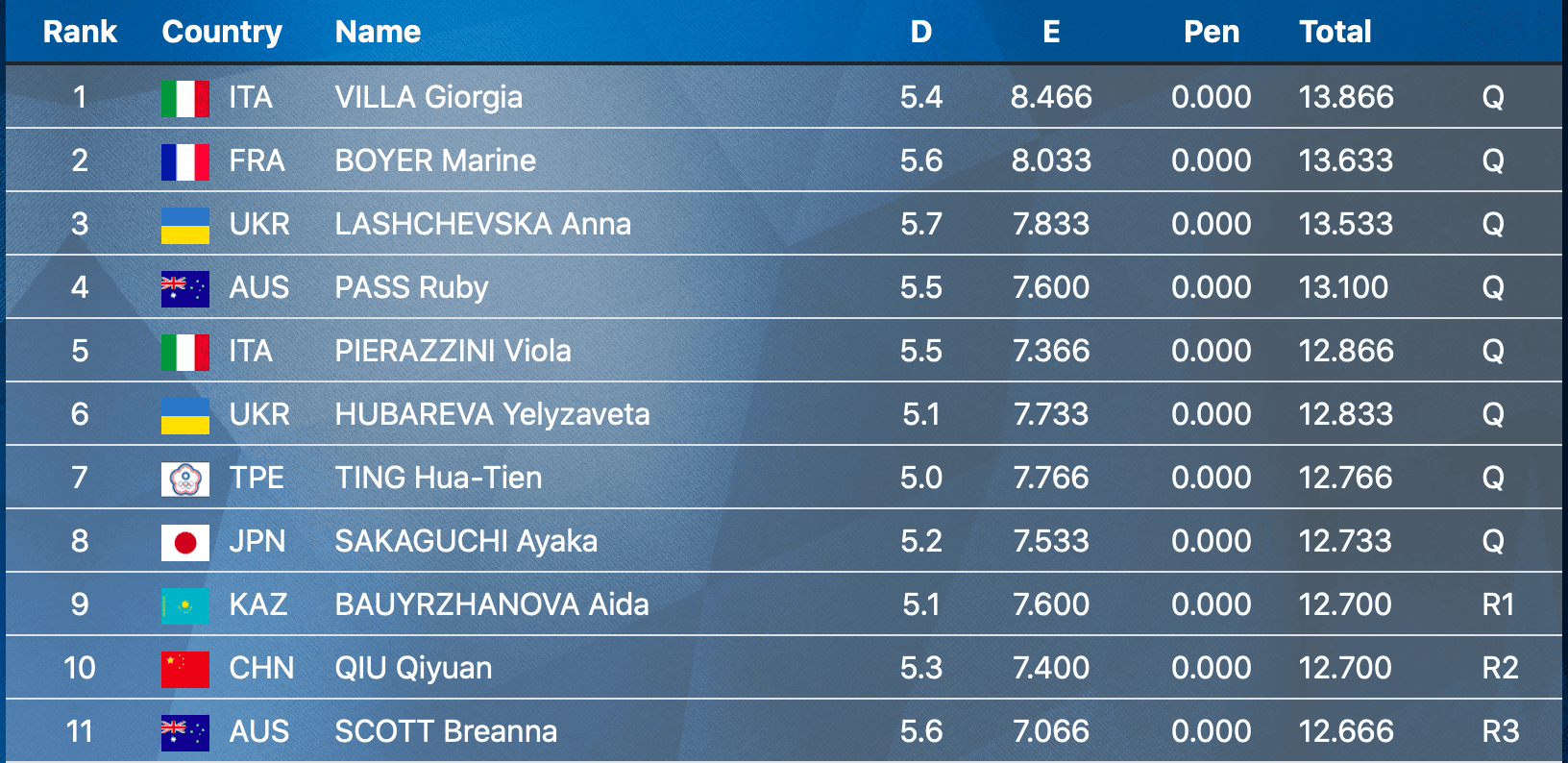Click Italy flag beside VILLA Giorgia
The height and width of the screenshot is (763, 1568).
click(x=184, y=98)
